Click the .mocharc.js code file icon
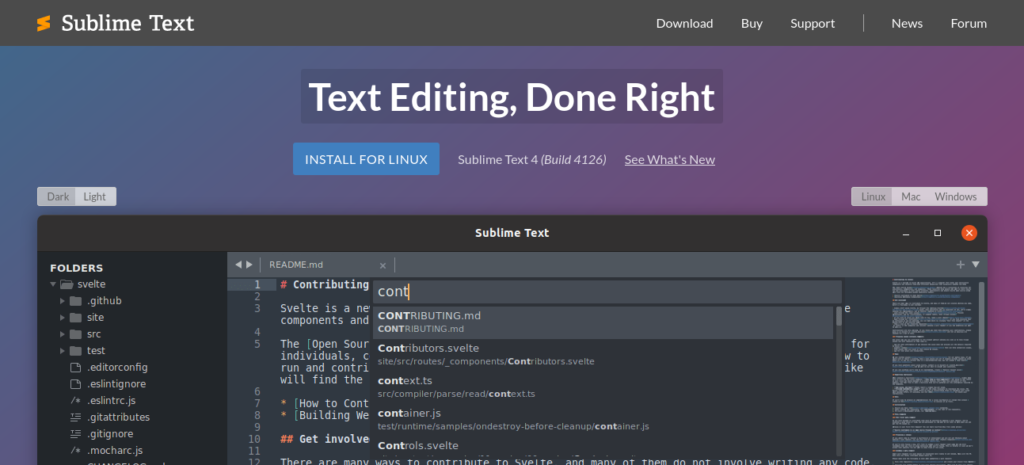 pos(75,451)
